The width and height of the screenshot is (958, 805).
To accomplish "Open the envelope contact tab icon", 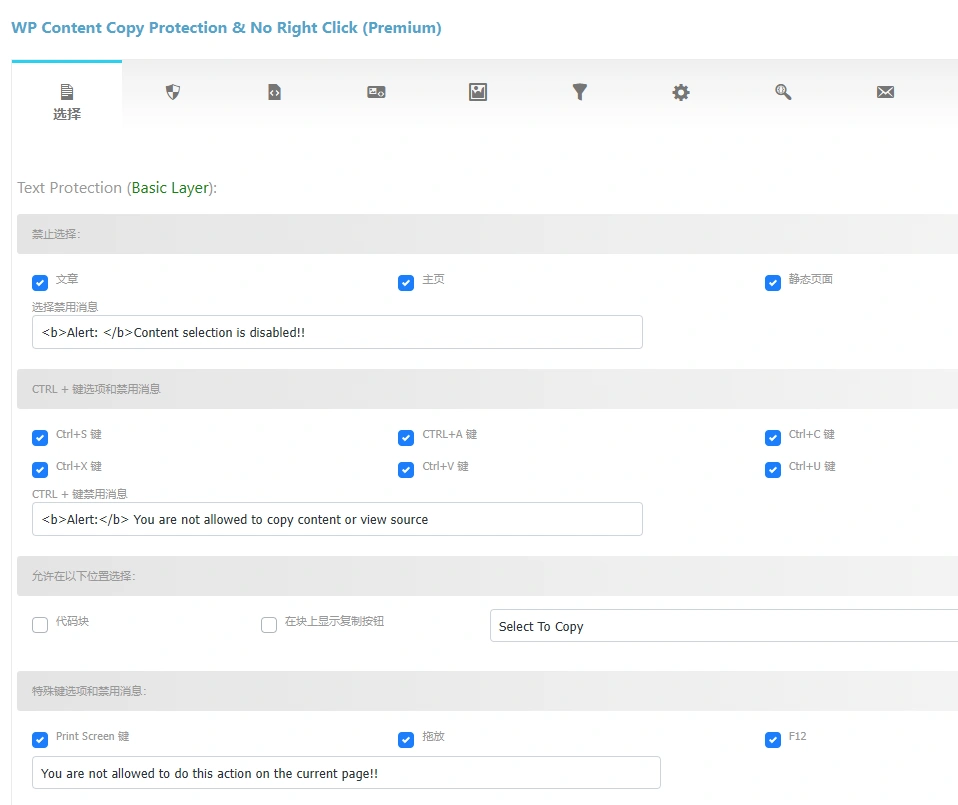I will [885, 91].
